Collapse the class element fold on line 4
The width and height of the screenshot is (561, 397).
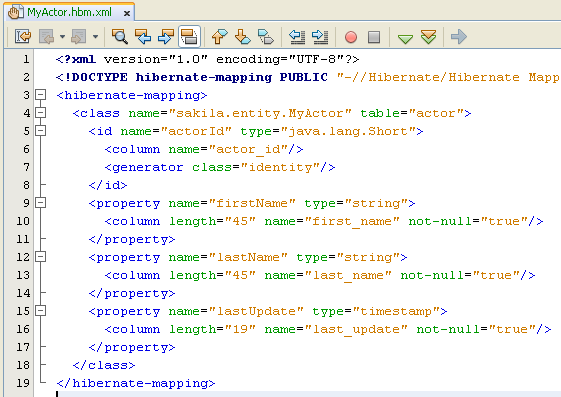(x=41, y=113)
